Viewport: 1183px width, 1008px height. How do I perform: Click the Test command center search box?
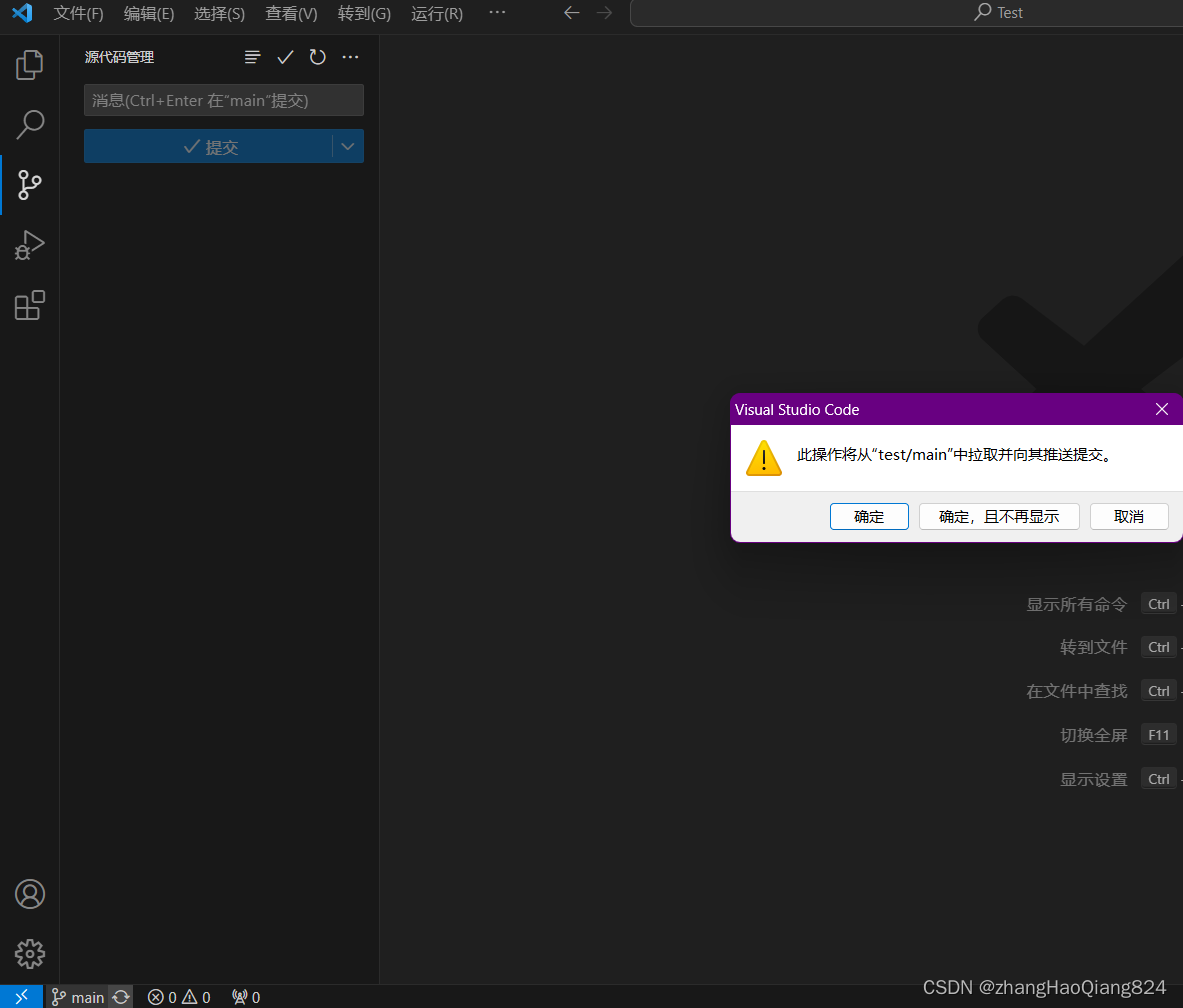point(907,13)
